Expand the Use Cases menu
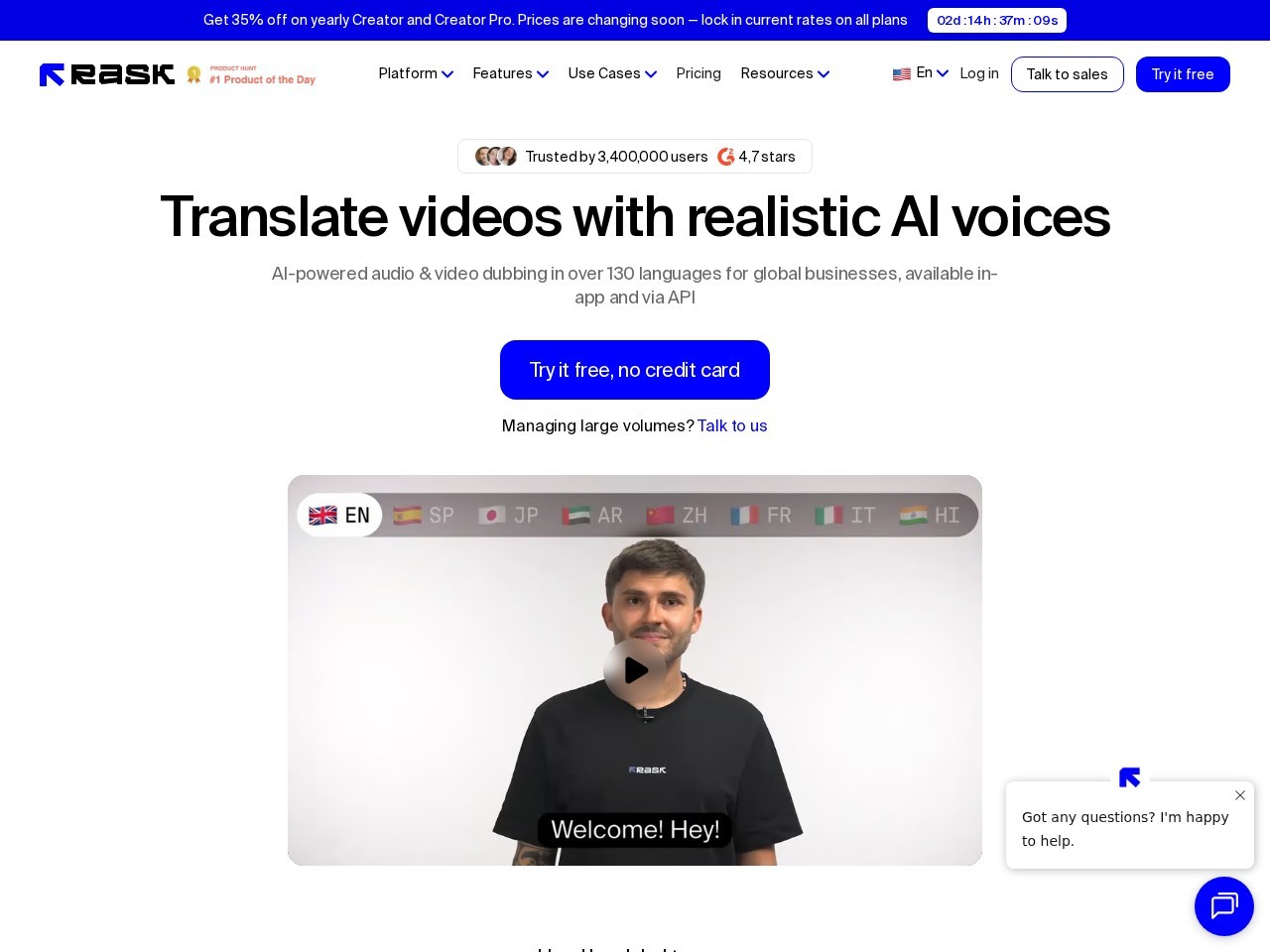The width and height of the screenshot is (1270, 952). point(612,73)
